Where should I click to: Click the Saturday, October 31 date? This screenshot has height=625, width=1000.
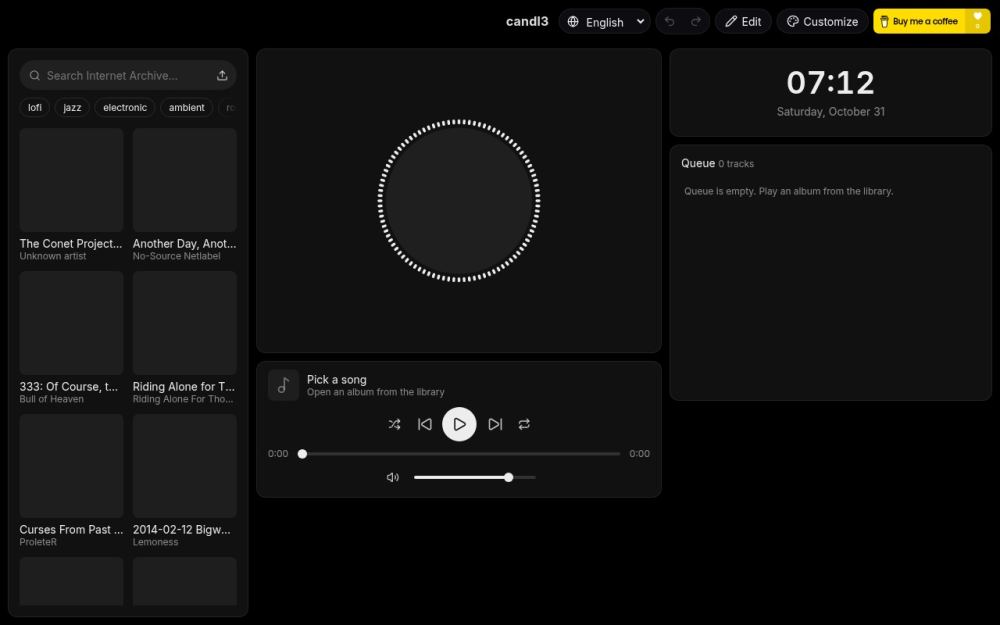click(830, 112)
